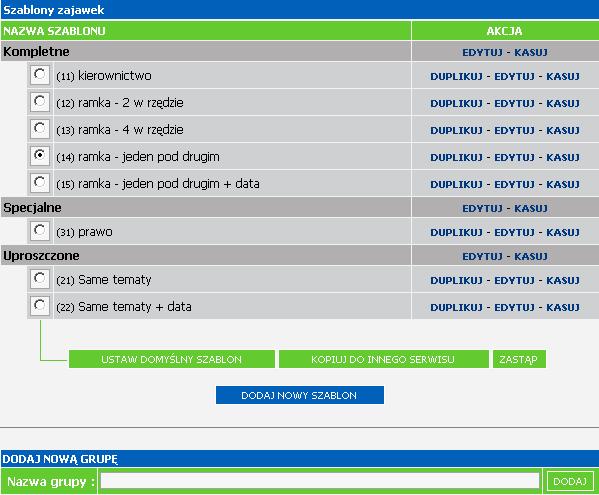The image size is (599, 495).
Task: Click DODAJ NOWY SZABLON button
Action: pos(300,395)
